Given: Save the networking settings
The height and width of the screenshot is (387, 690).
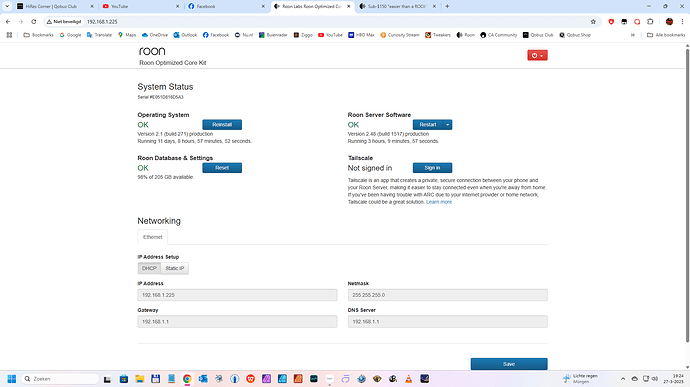Looking at the screenshot, I should (x=509, y=364).
